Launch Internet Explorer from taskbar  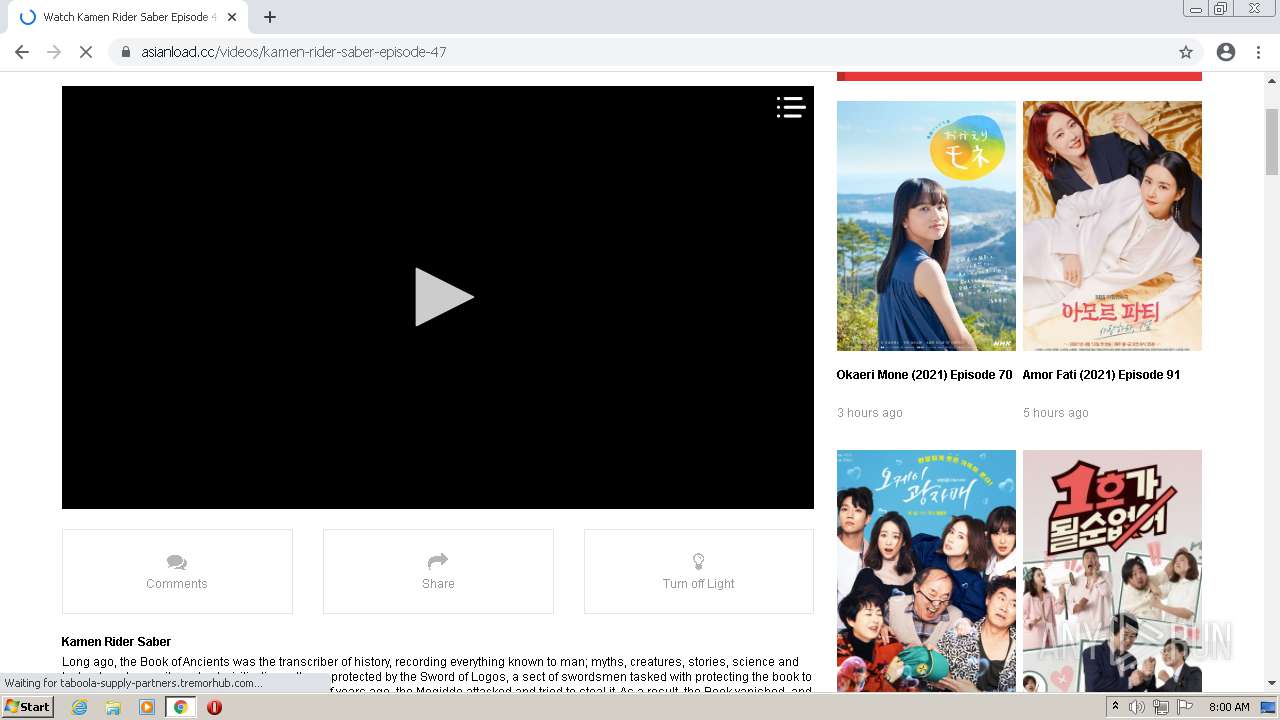pos(80,707)
